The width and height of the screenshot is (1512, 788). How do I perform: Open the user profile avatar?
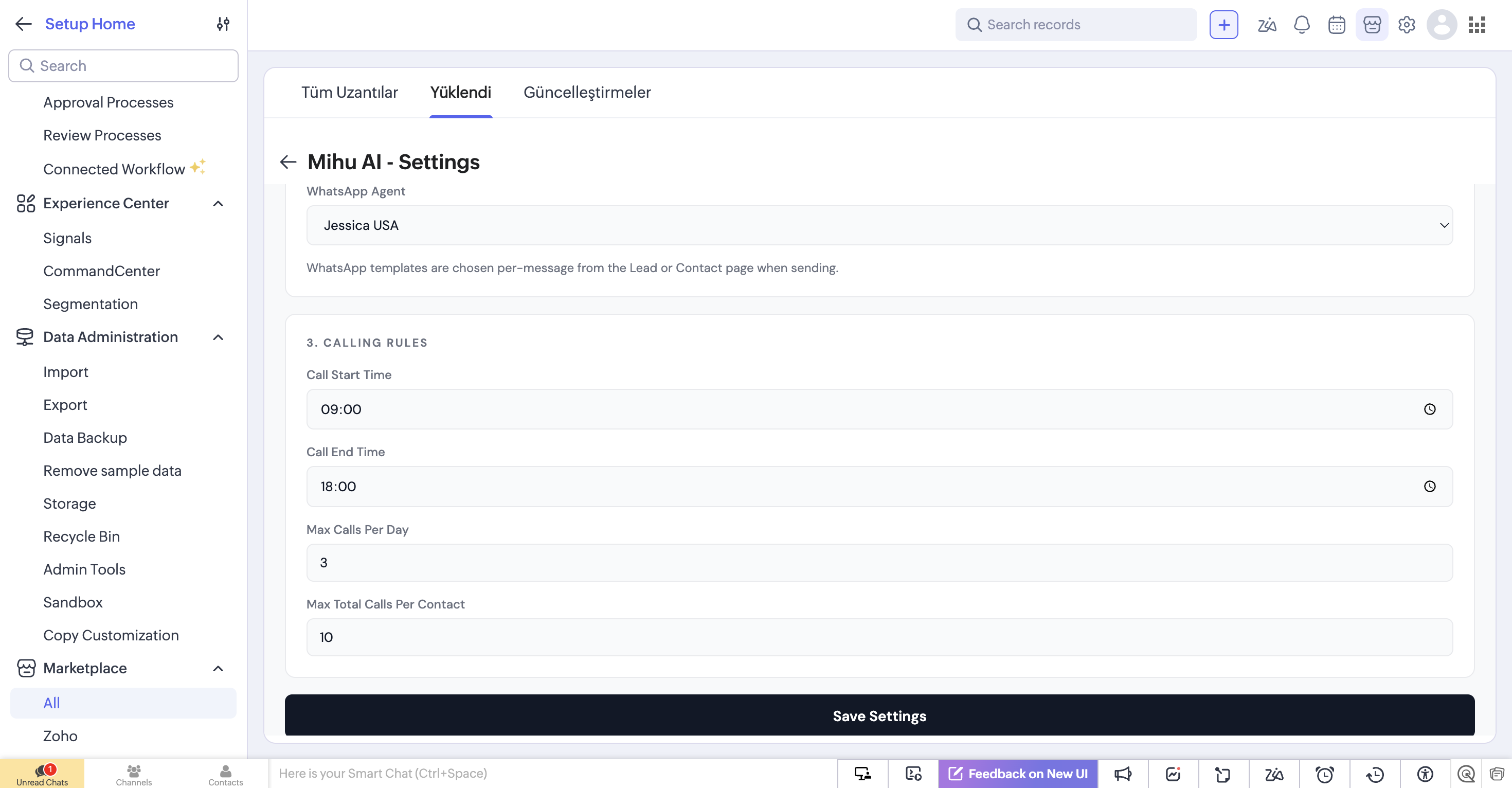pyautogui.click(x=1442, y=25)
